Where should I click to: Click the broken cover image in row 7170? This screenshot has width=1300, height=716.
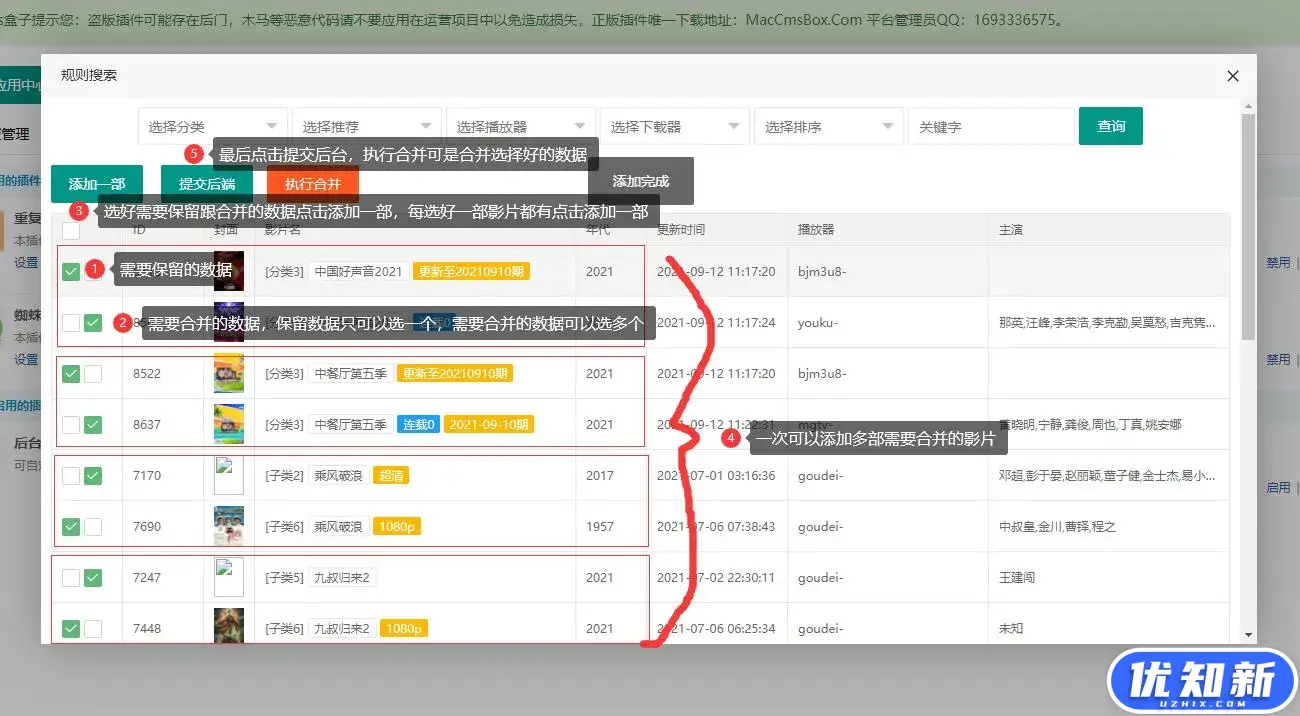229,475
